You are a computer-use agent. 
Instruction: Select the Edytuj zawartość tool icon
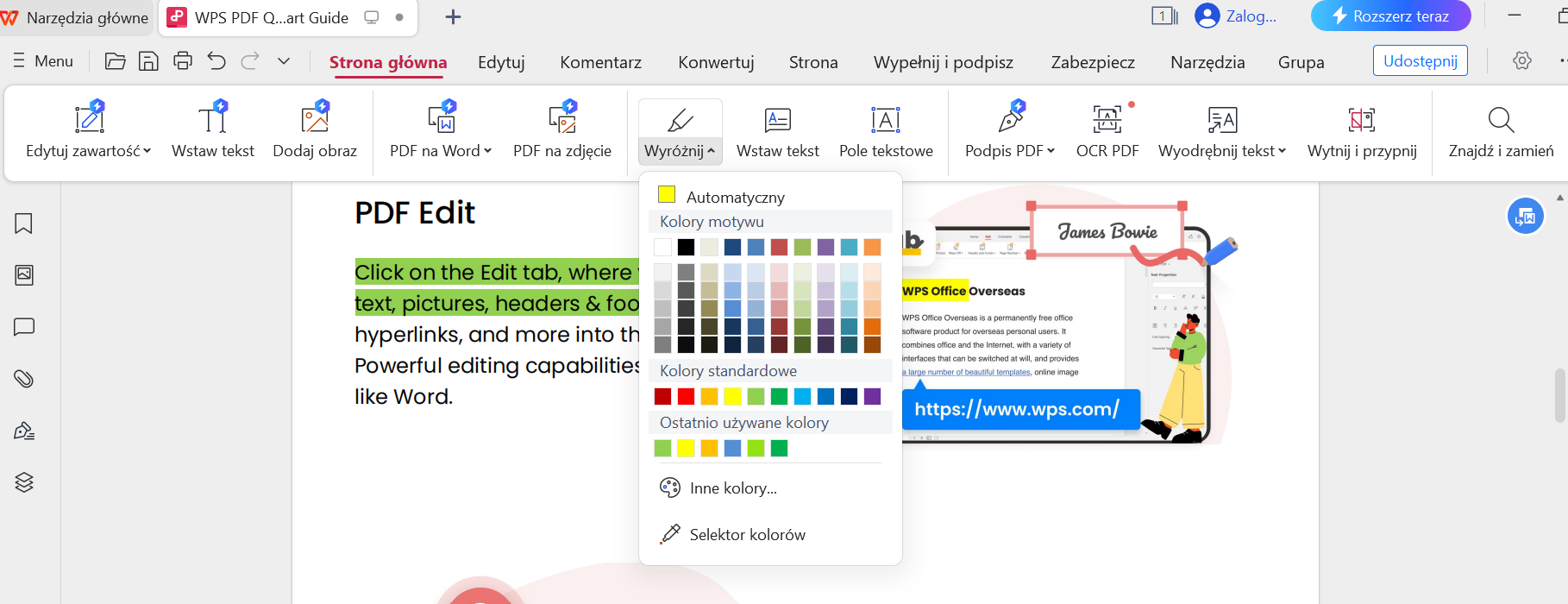(x=89, y=117)
